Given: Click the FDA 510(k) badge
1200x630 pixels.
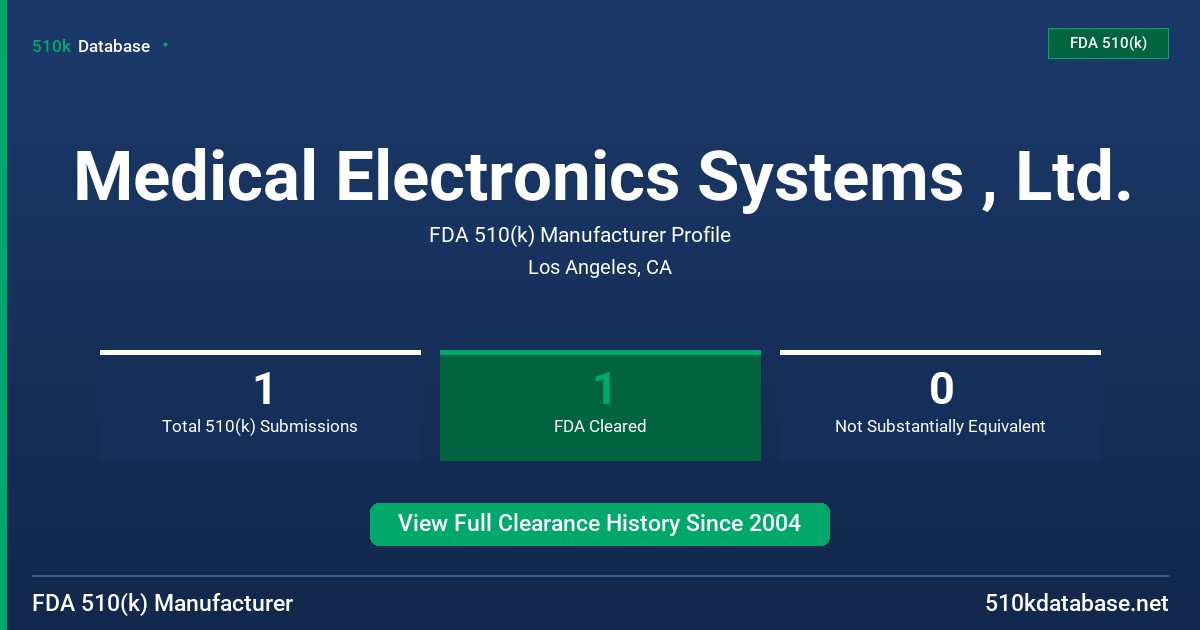Looking at the screenshot, I should point(1108,43).
